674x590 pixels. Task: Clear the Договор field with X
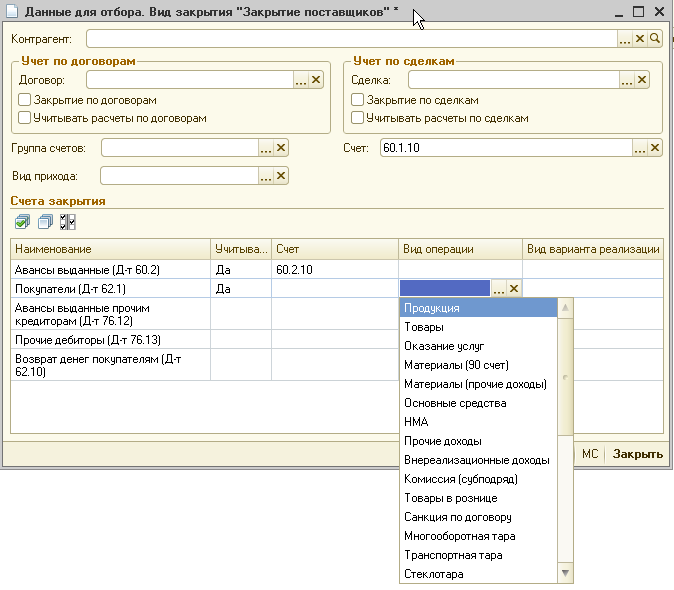point(316,81)
